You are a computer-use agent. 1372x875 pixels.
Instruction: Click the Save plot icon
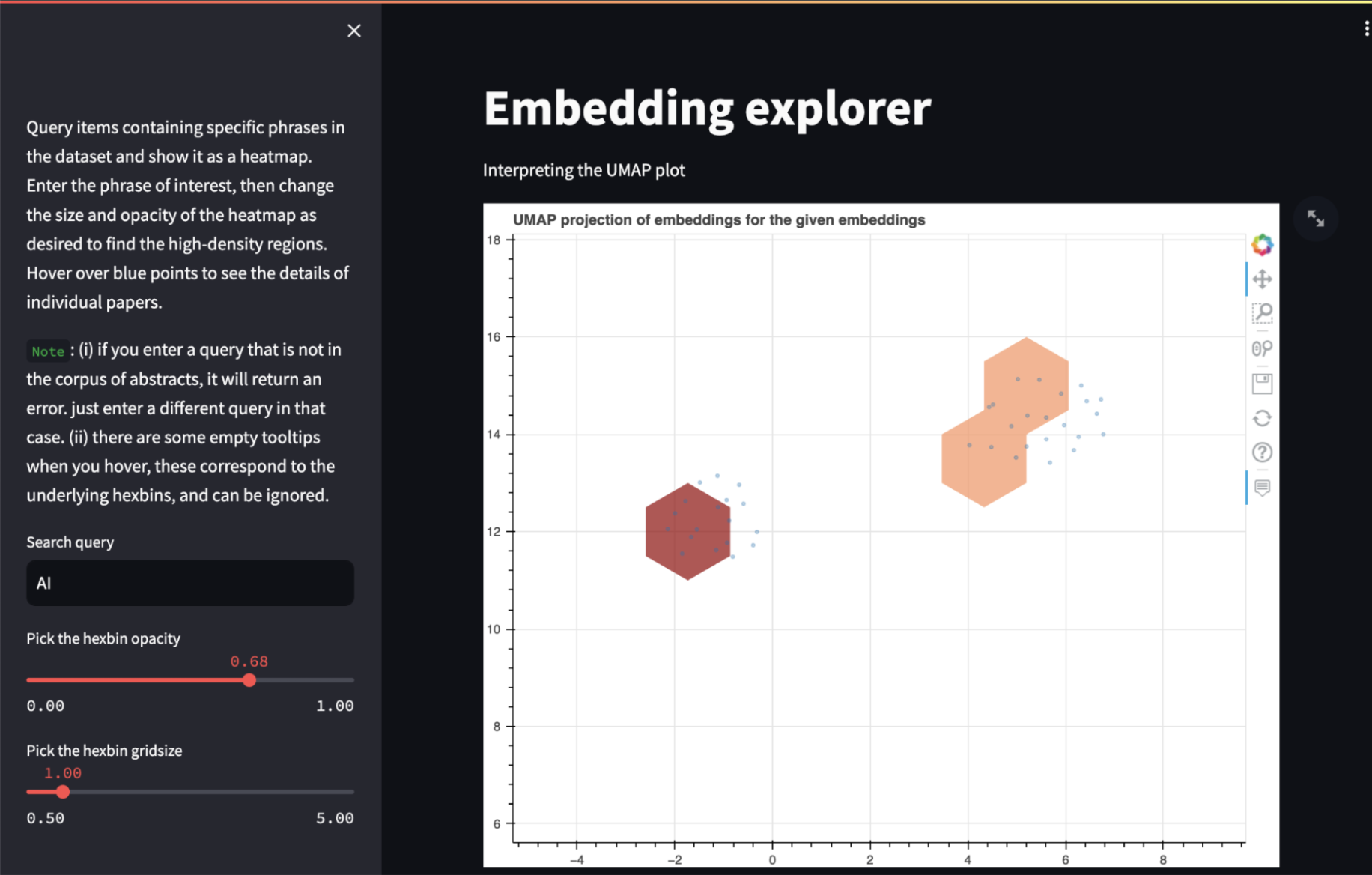(x=1262, y=384)
